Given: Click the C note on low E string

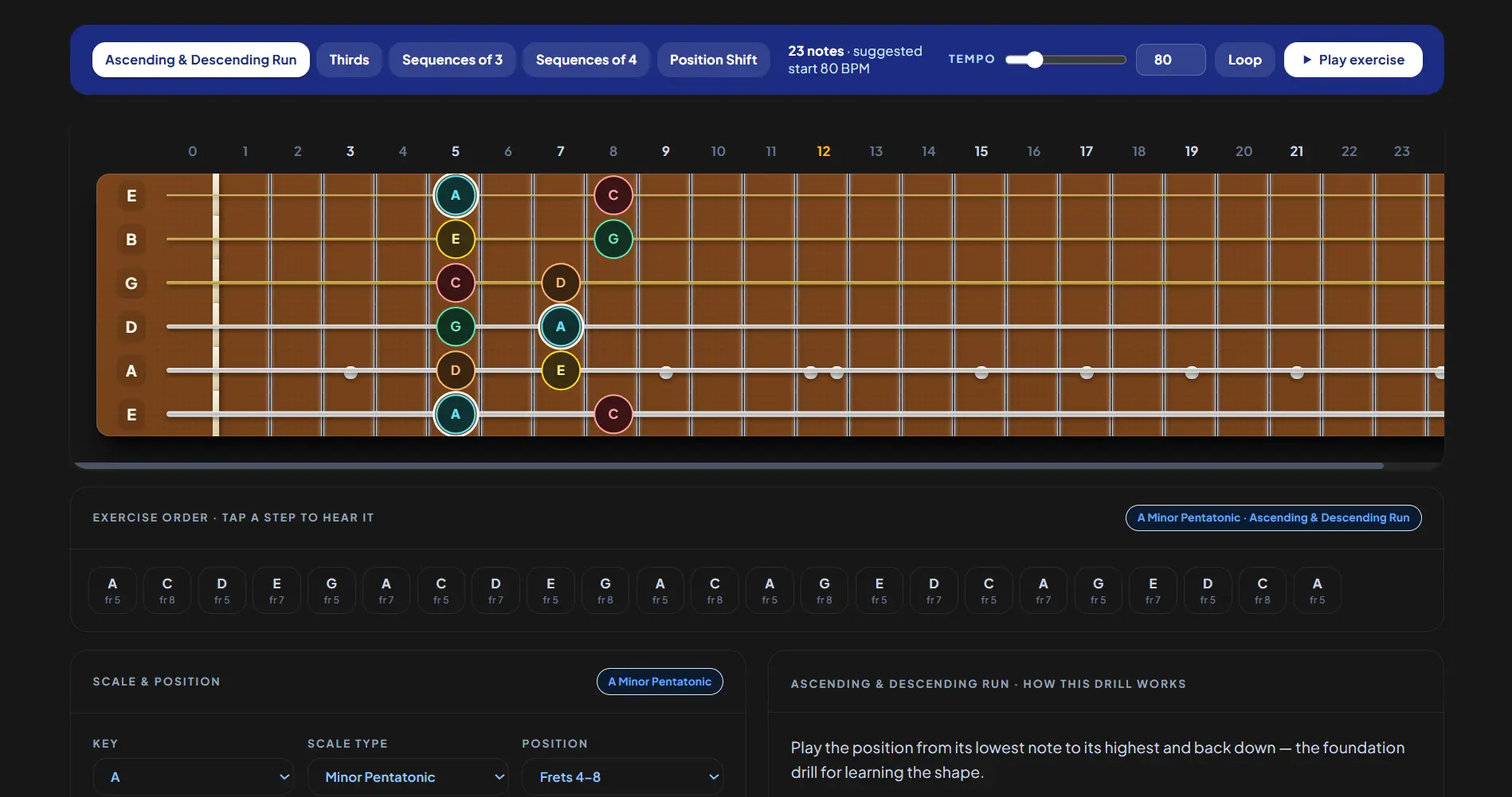Looking at the screenshot, I should click(x=613, y=414).
